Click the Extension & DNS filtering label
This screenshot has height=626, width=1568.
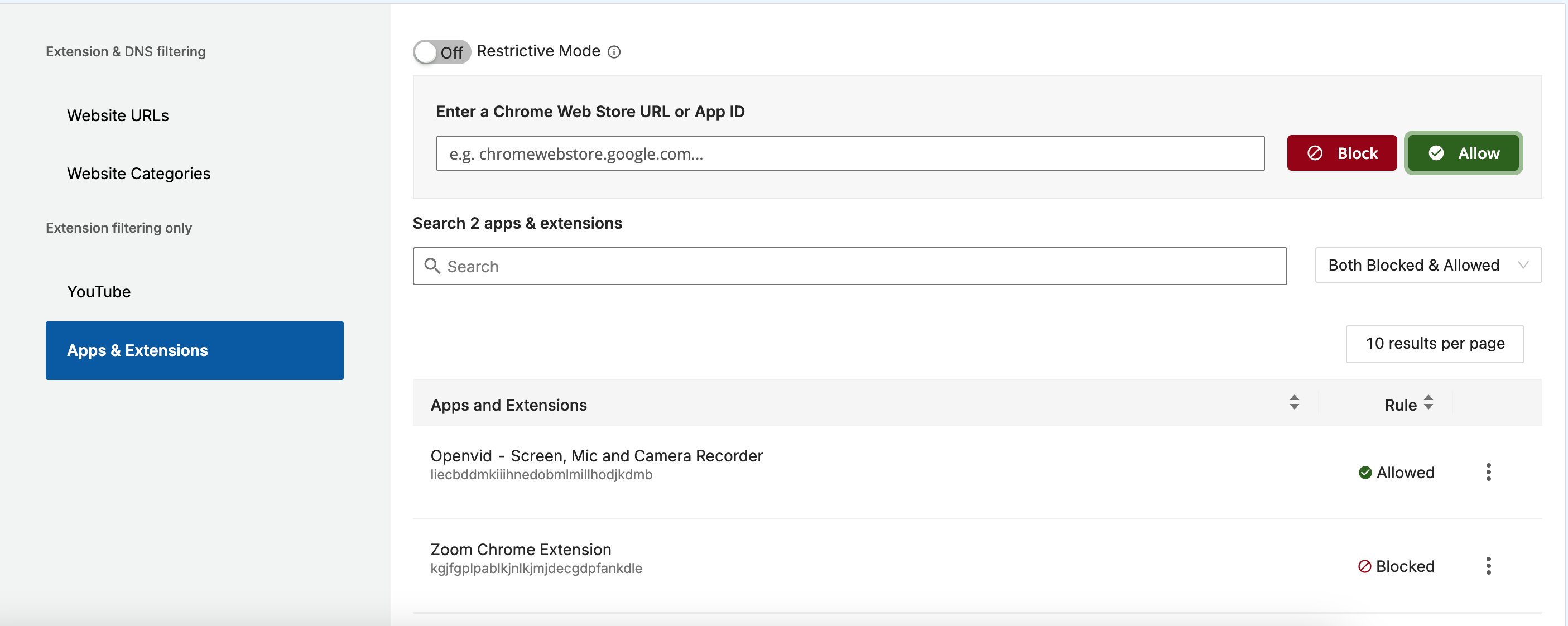point(126,52)
